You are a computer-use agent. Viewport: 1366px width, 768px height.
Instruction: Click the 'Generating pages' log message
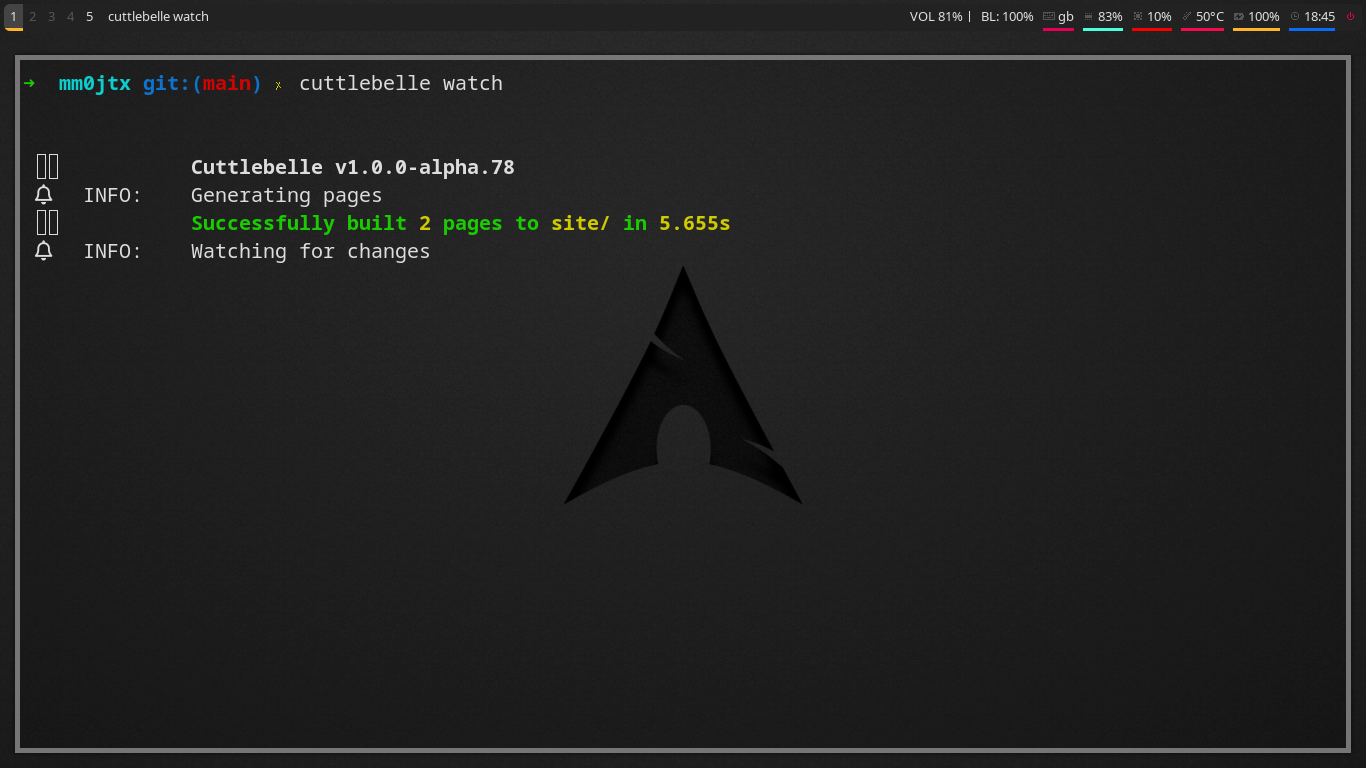[286, 196]
